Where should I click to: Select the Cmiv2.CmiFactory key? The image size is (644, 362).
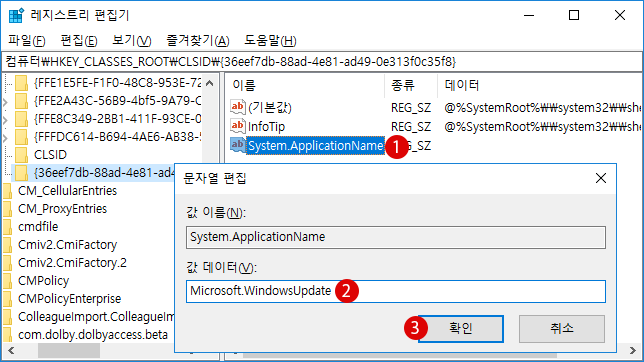[67, 245]
